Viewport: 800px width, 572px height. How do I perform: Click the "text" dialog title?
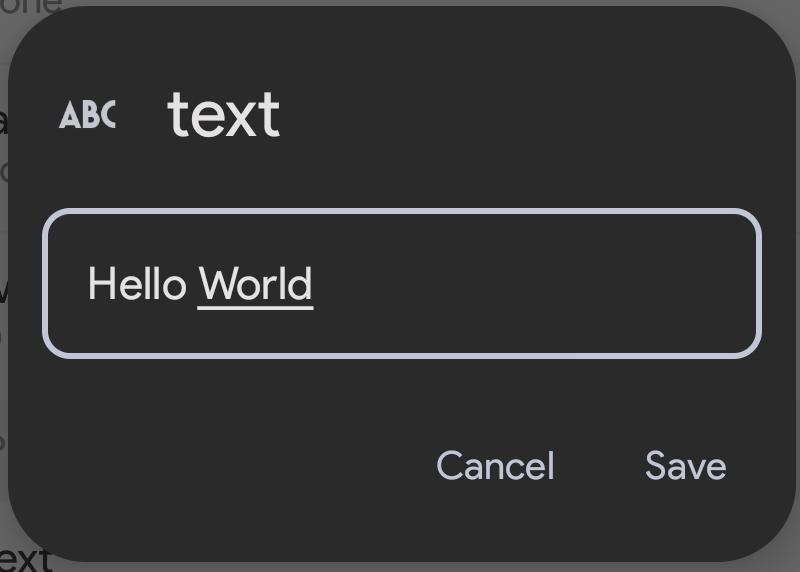(x=223, y=114)
